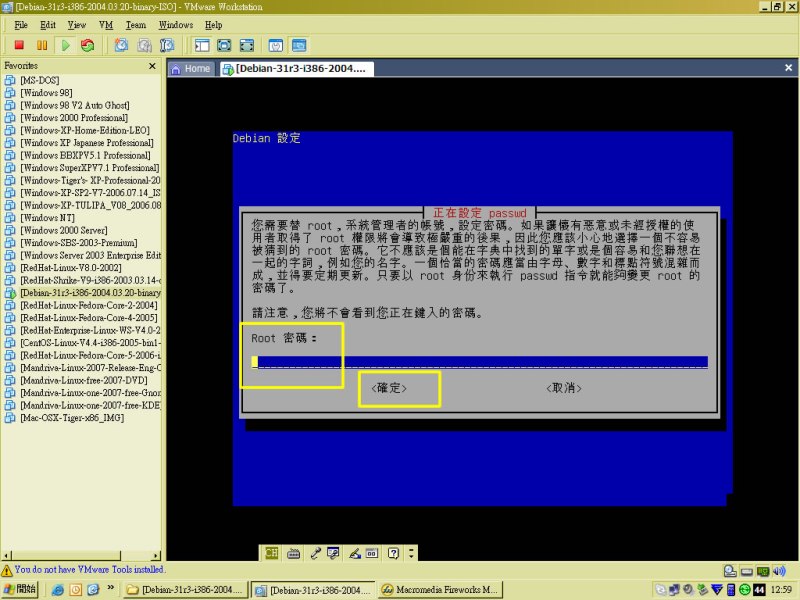Open the Windows menu
This screenshot has height=600, width=800.
click(x=176, y=25)
